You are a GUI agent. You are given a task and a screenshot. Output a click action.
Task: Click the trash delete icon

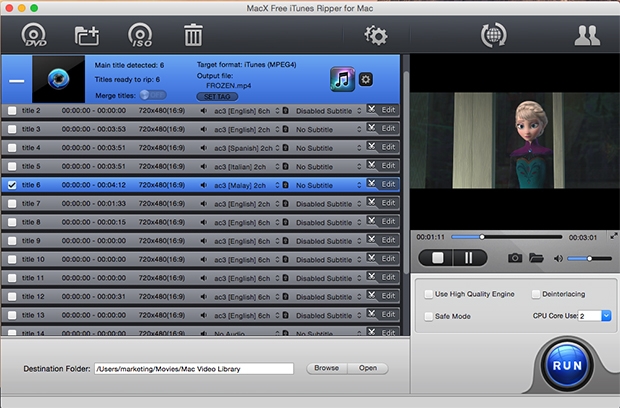pos(193,35)
